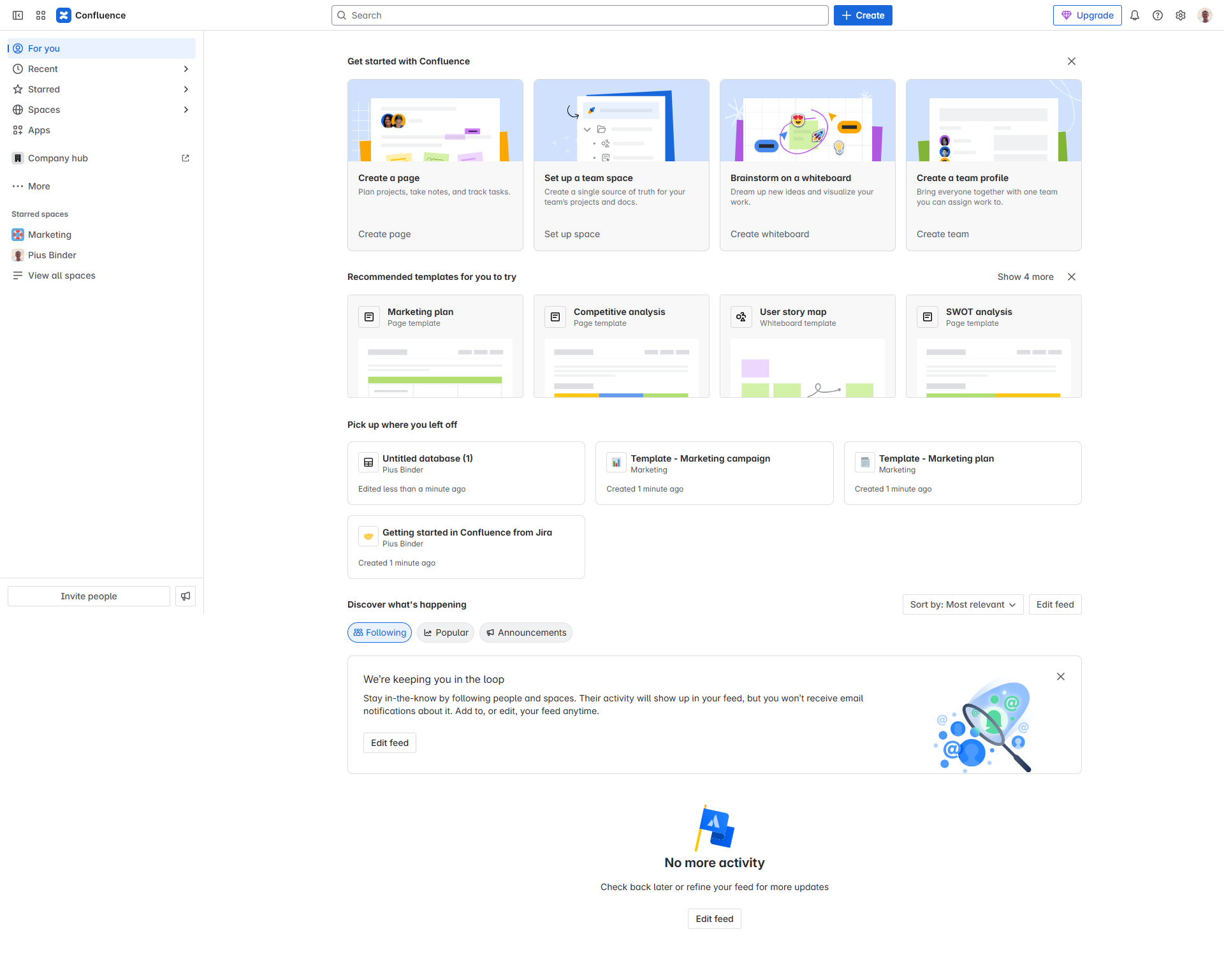The image size is (1224, 980).
Task: Open Recent in the sidebar
Action: [x=101, y=69]
